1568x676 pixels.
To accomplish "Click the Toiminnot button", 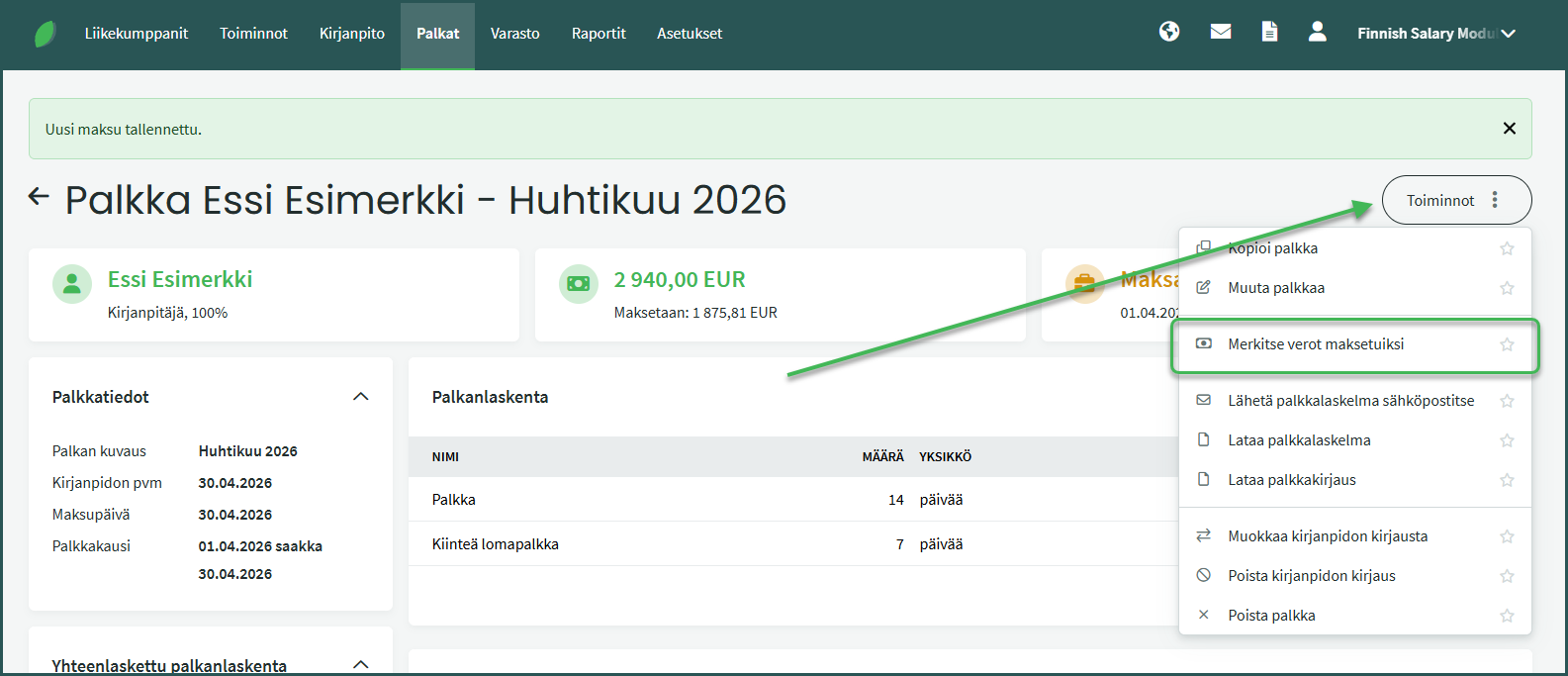I will tap(1440, 200).
